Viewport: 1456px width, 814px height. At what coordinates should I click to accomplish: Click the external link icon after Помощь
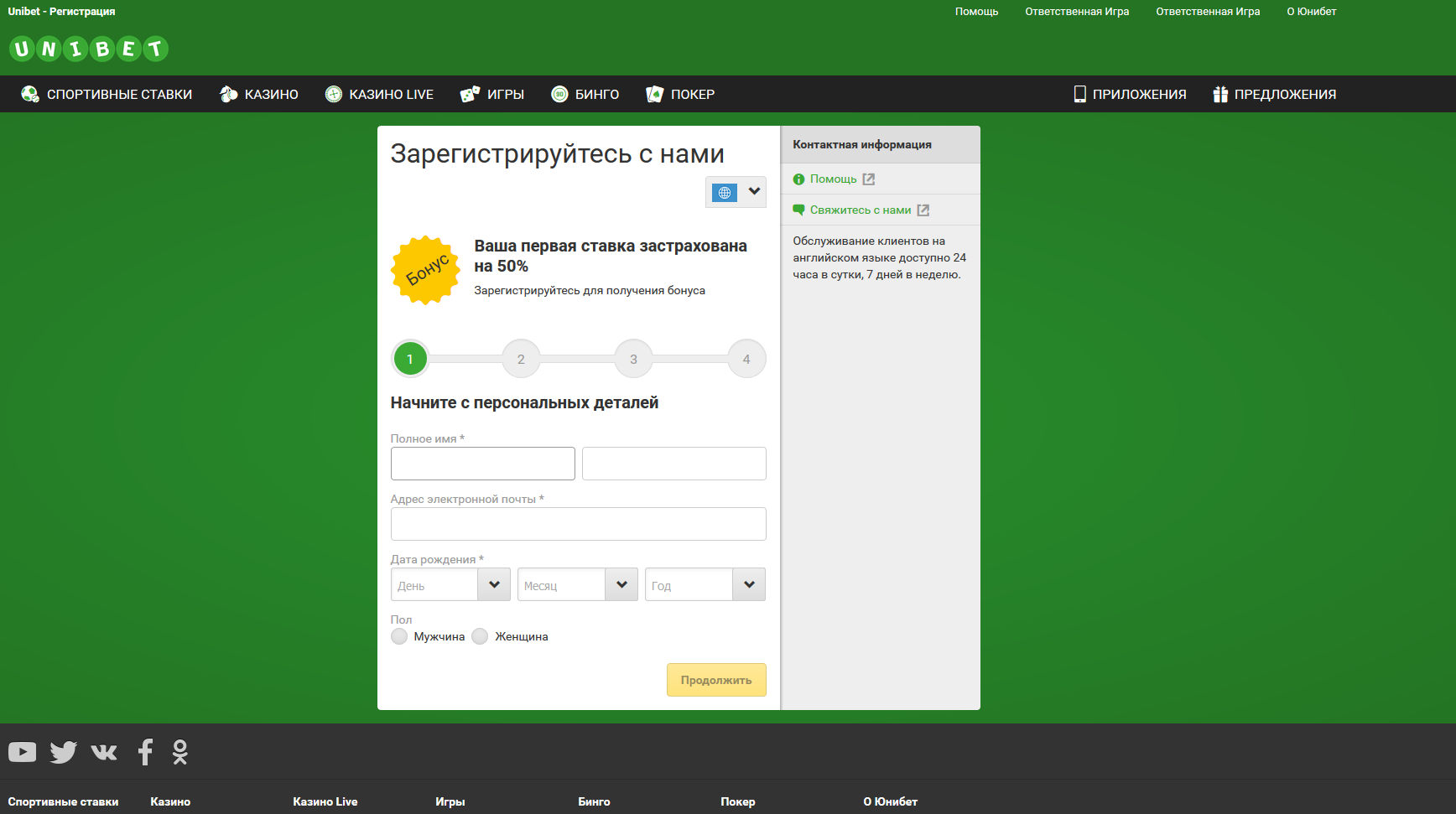869,179
